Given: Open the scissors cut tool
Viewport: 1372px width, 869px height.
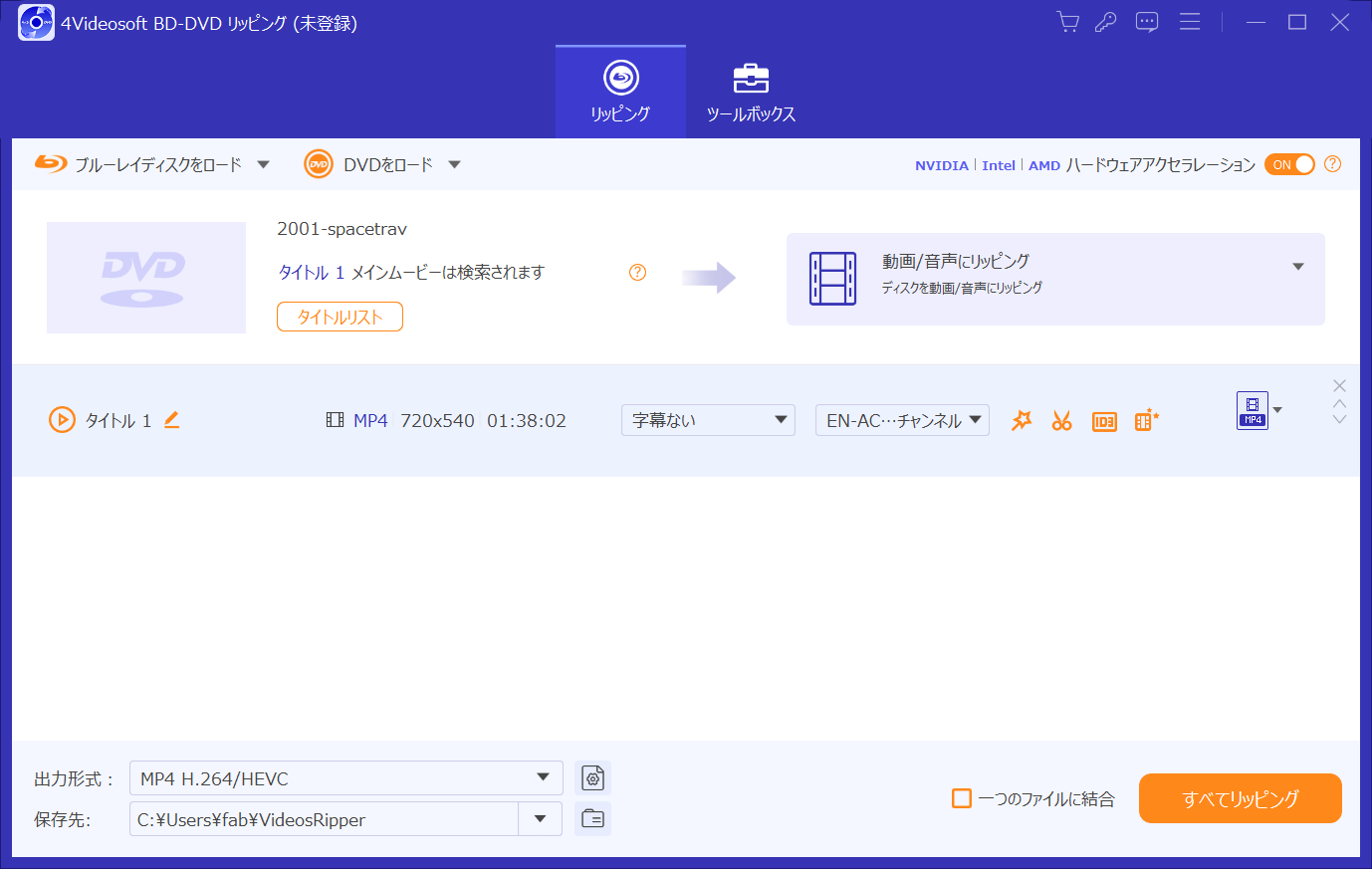Looking at the screenshot, I should tap(1062, 421).
